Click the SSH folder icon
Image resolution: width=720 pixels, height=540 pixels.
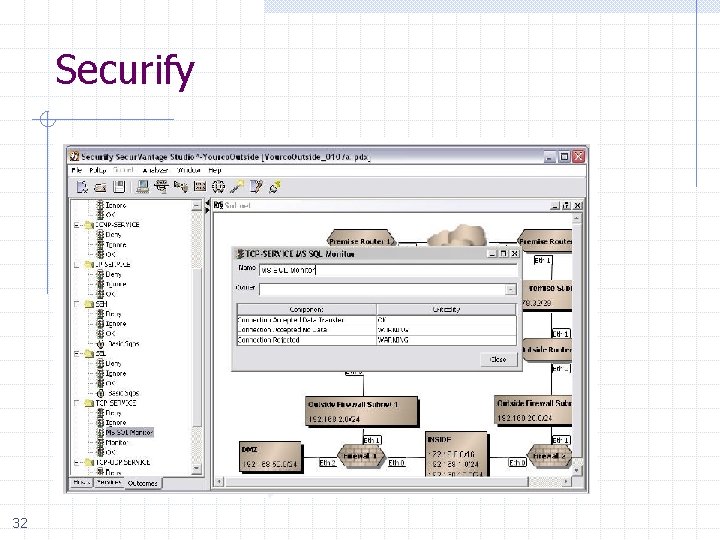89,304
